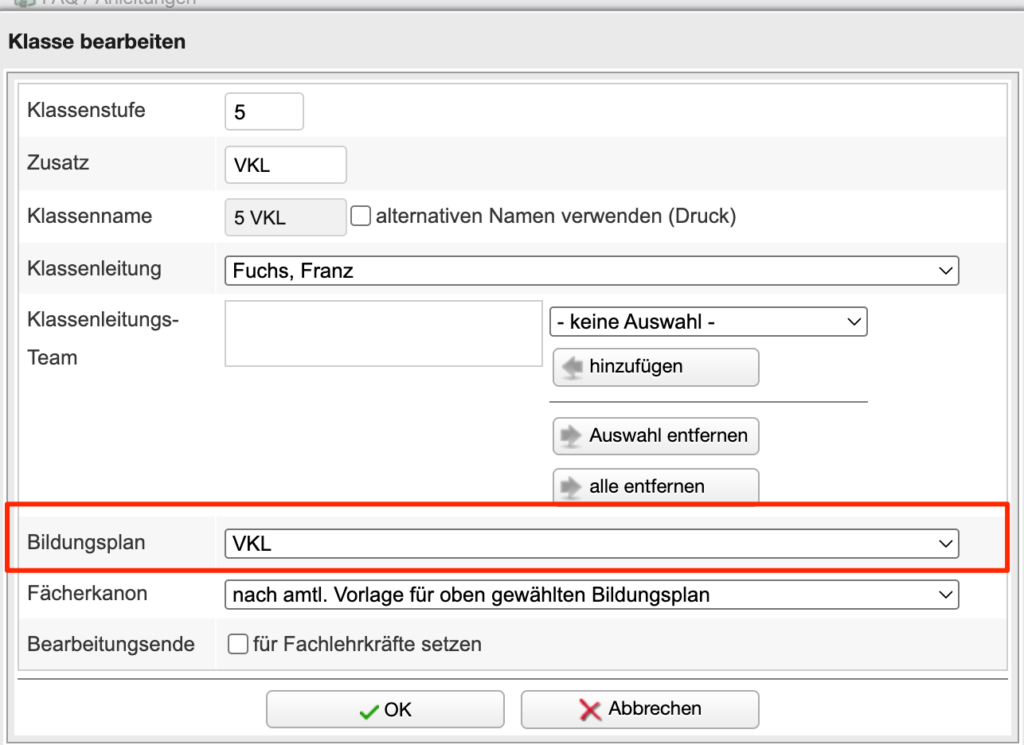This screenshot has width=1024, height=745.
Task: Click the left-arrow icon on hinzufügen button
Action: coord(573,367)
